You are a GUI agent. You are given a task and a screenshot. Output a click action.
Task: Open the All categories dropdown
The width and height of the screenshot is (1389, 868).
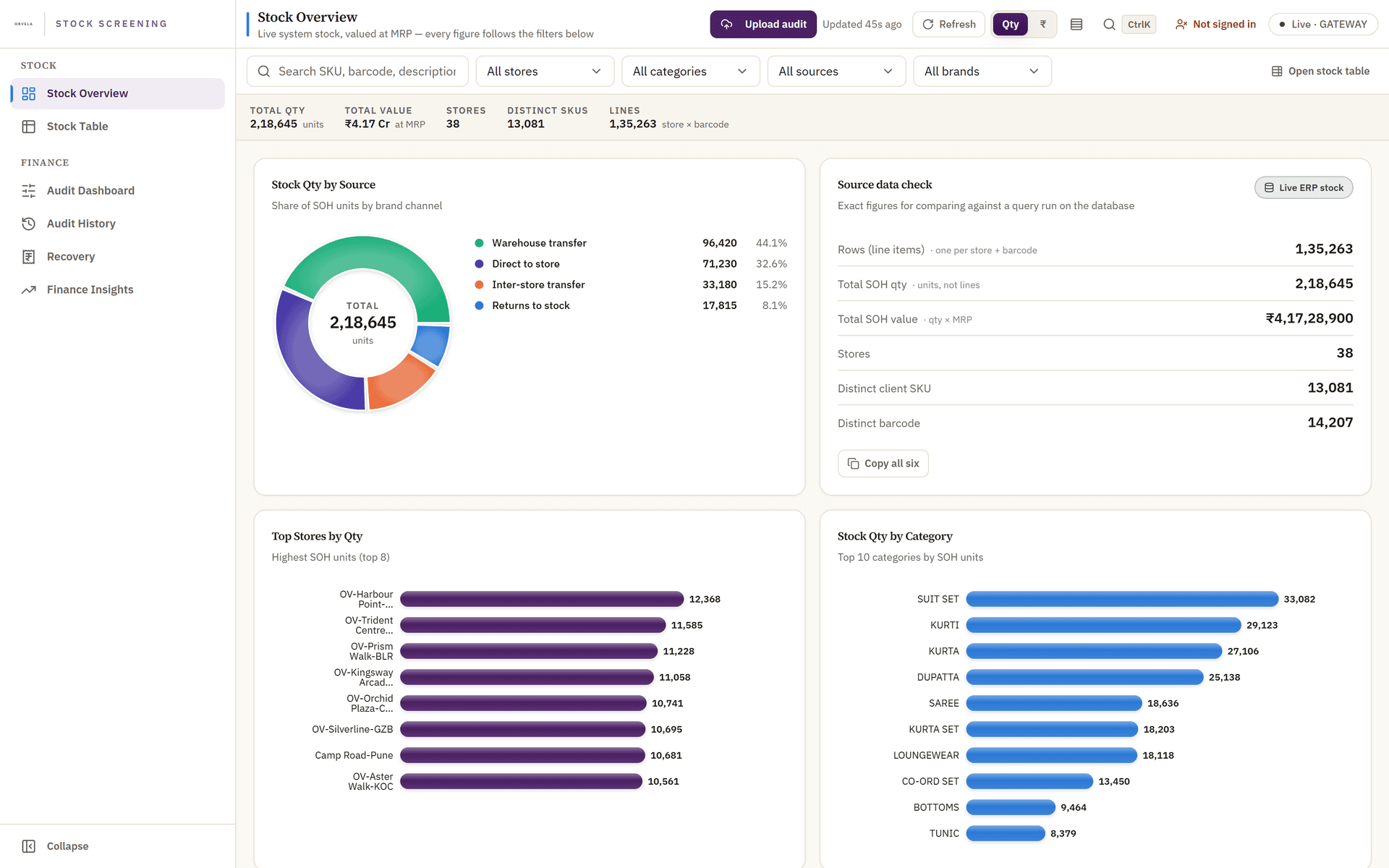coord(690,71)
